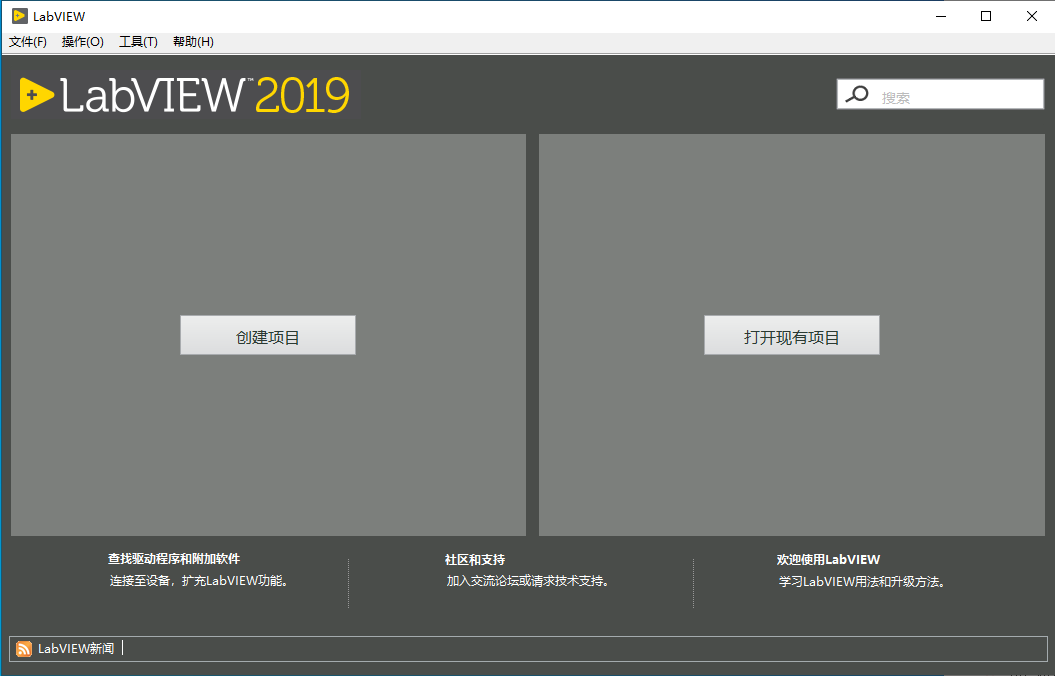Click 连接至设备，扩充LabVIEW功能 text
This screenshot has height=676, width=1055.
point(201,580)
